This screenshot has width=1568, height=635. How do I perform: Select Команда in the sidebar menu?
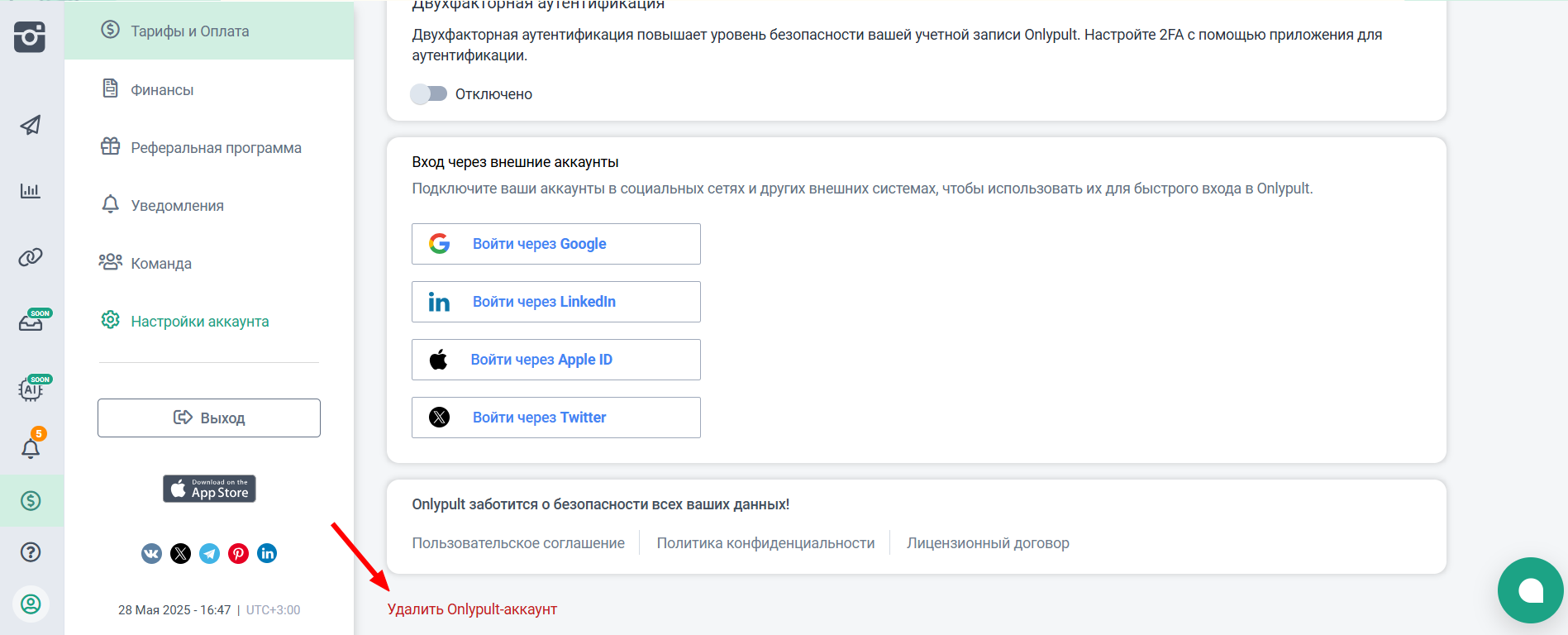(x=161, y=264)
